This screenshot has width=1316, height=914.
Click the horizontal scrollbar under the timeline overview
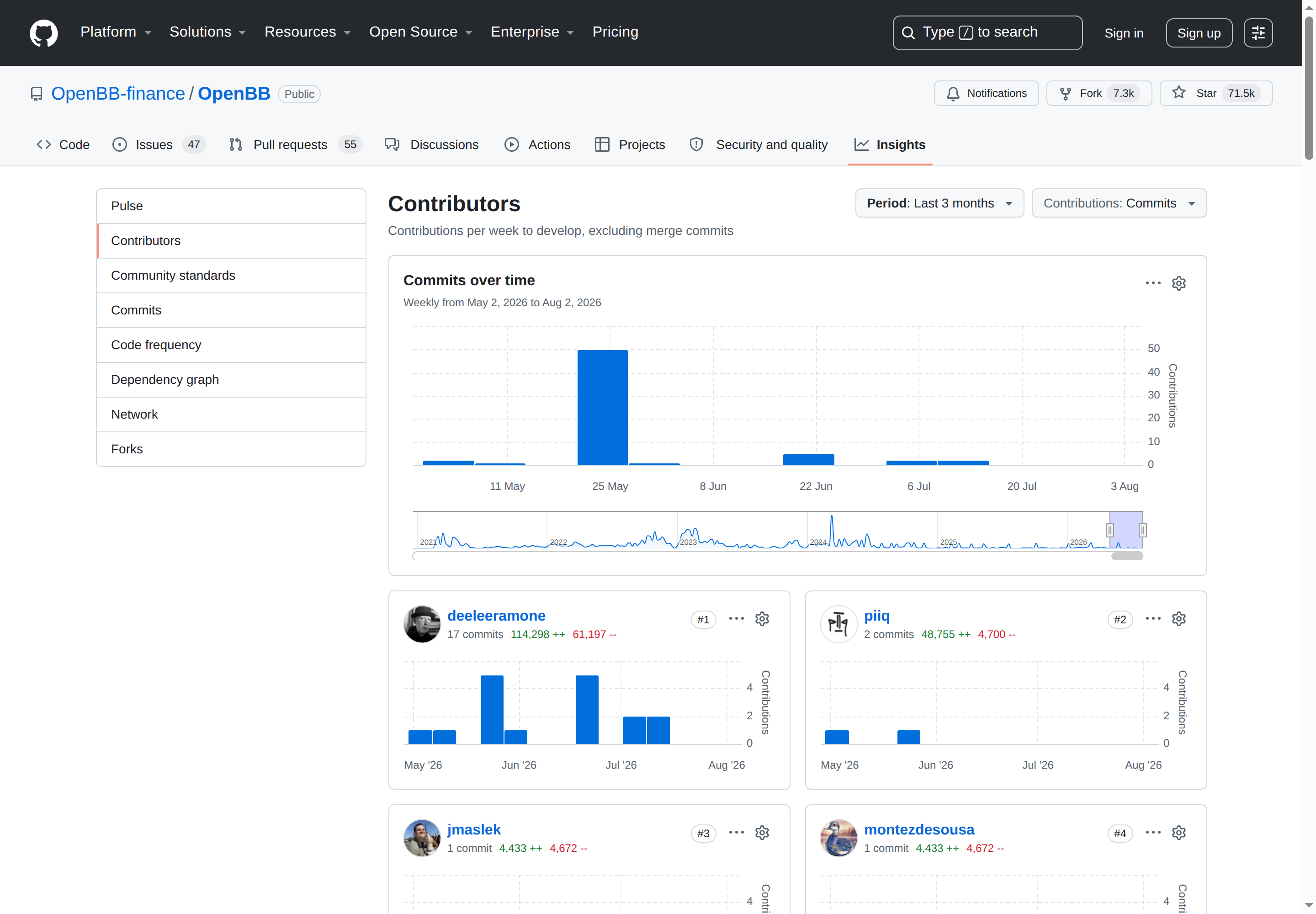[1126, 556]
